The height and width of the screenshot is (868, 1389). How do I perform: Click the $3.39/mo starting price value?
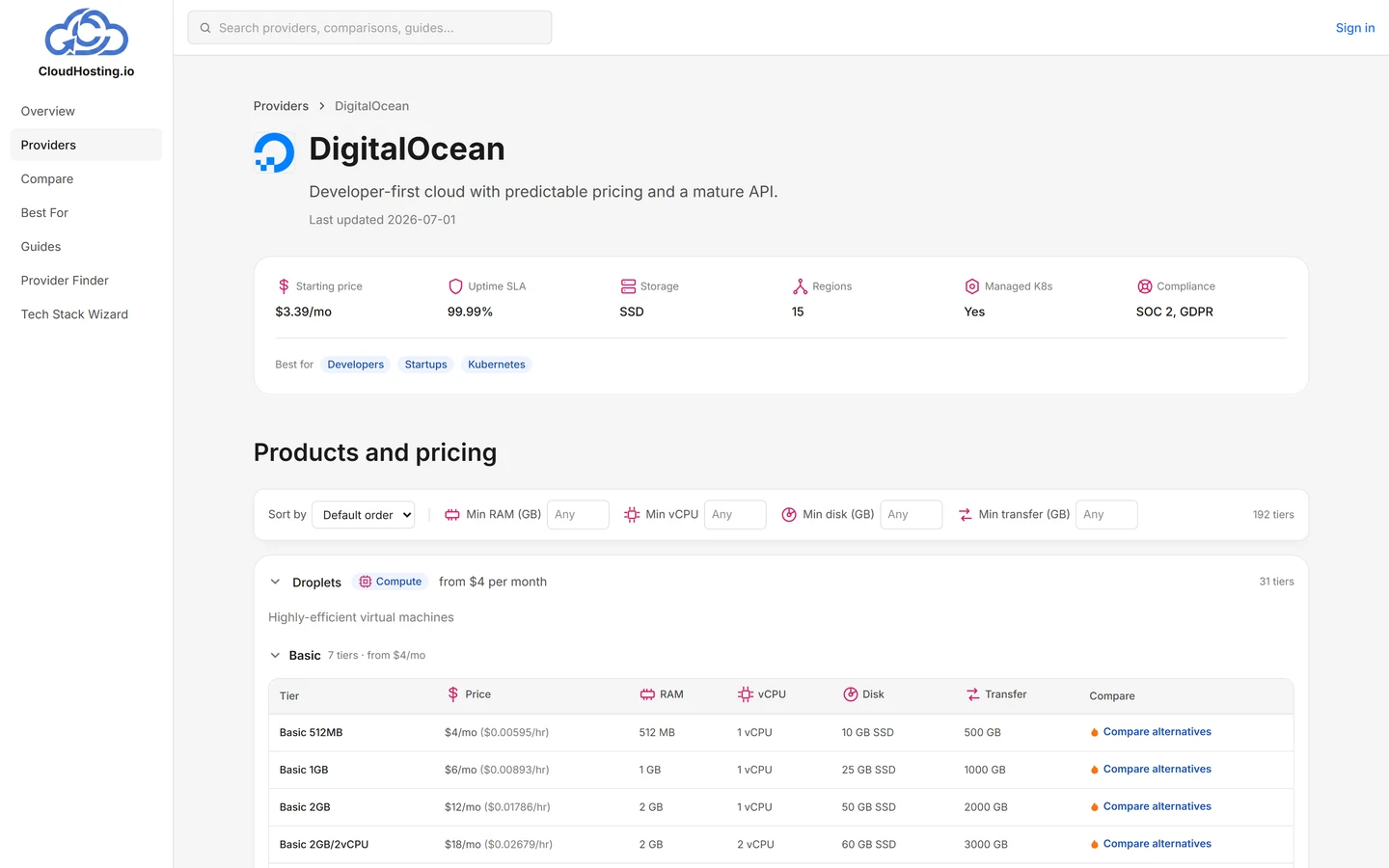[x=304, y=312]
